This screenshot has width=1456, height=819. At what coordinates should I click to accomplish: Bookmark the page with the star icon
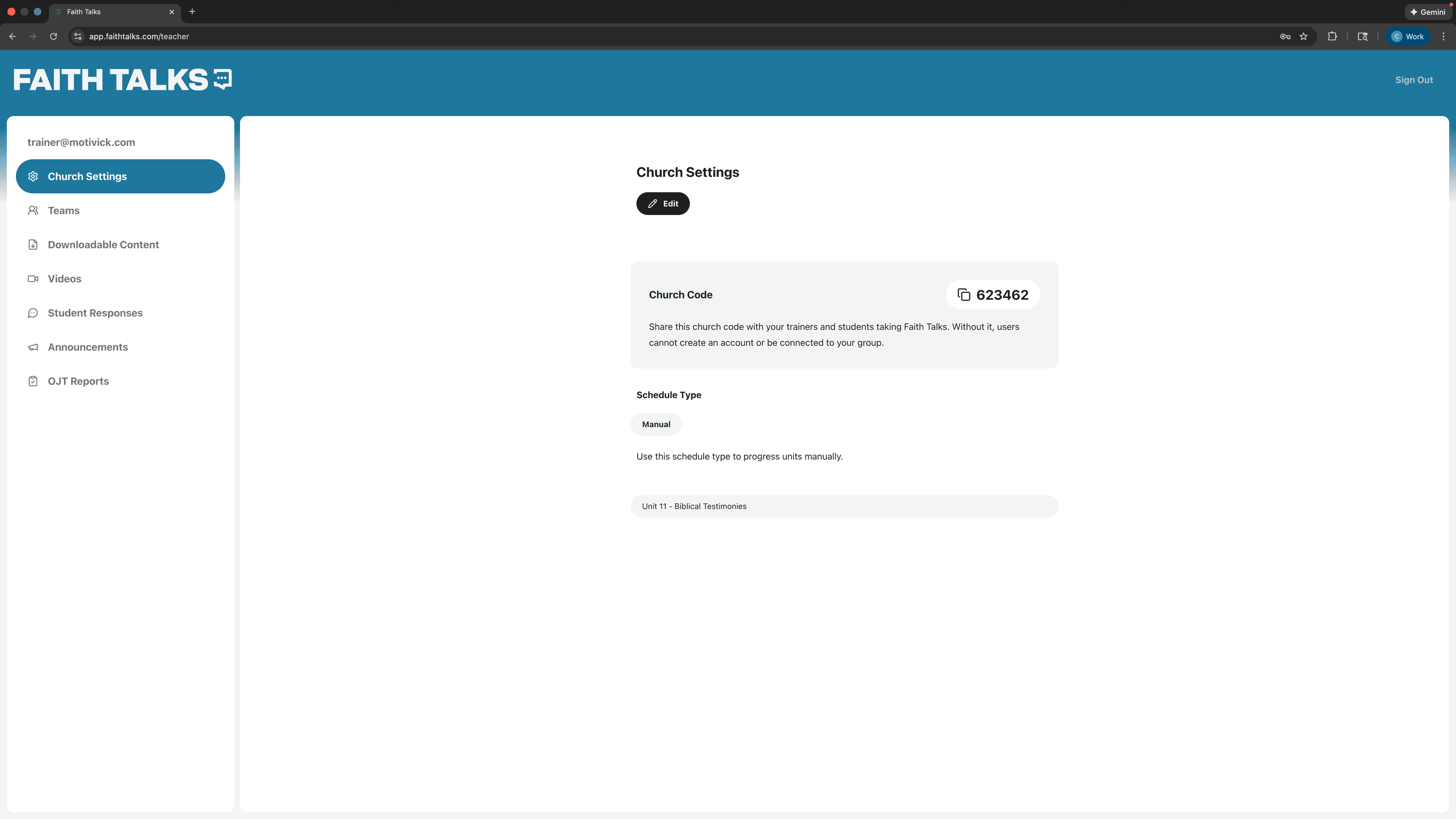[1304, 36]
